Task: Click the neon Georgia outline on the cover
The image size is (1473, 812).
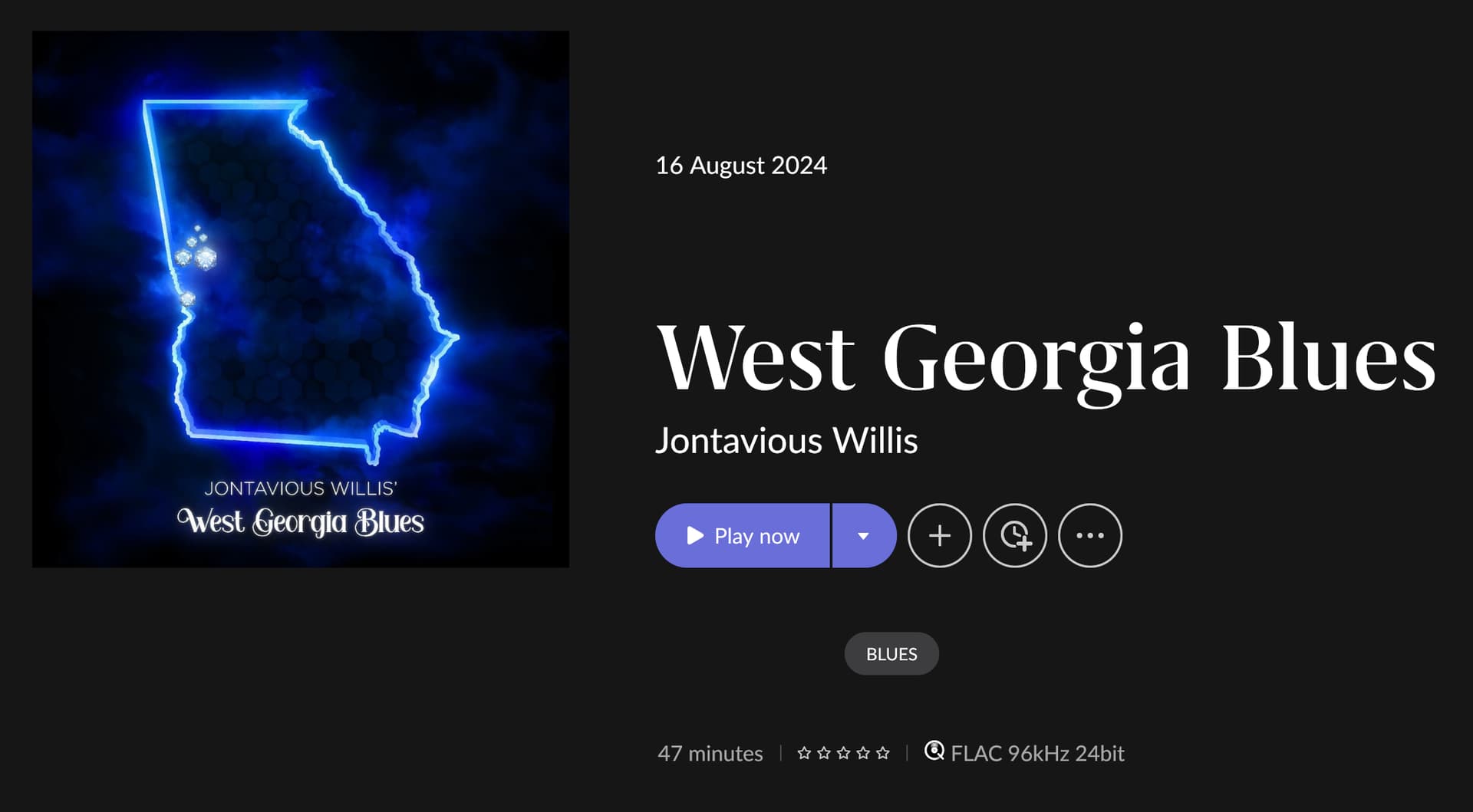Action: [301, 281]
